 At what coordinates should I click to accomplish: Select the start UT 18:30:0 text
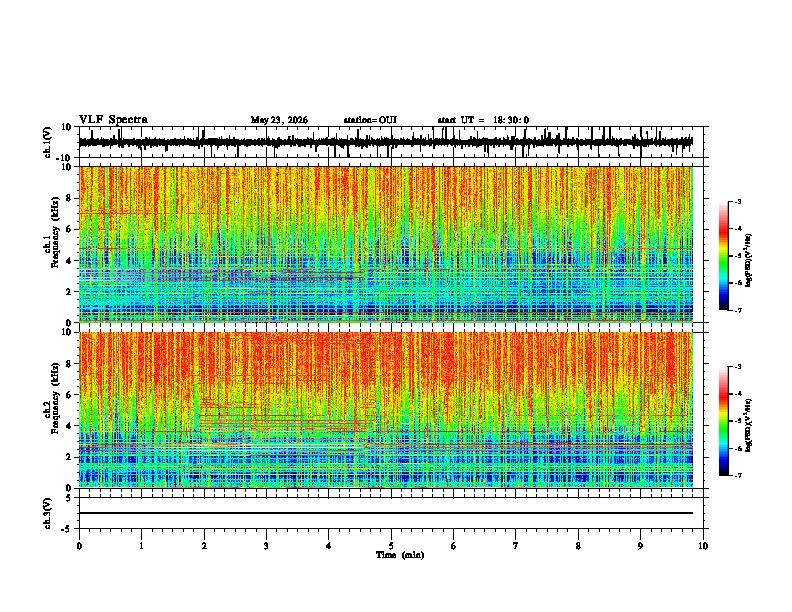pyautogui.click(x=483, y=120)
